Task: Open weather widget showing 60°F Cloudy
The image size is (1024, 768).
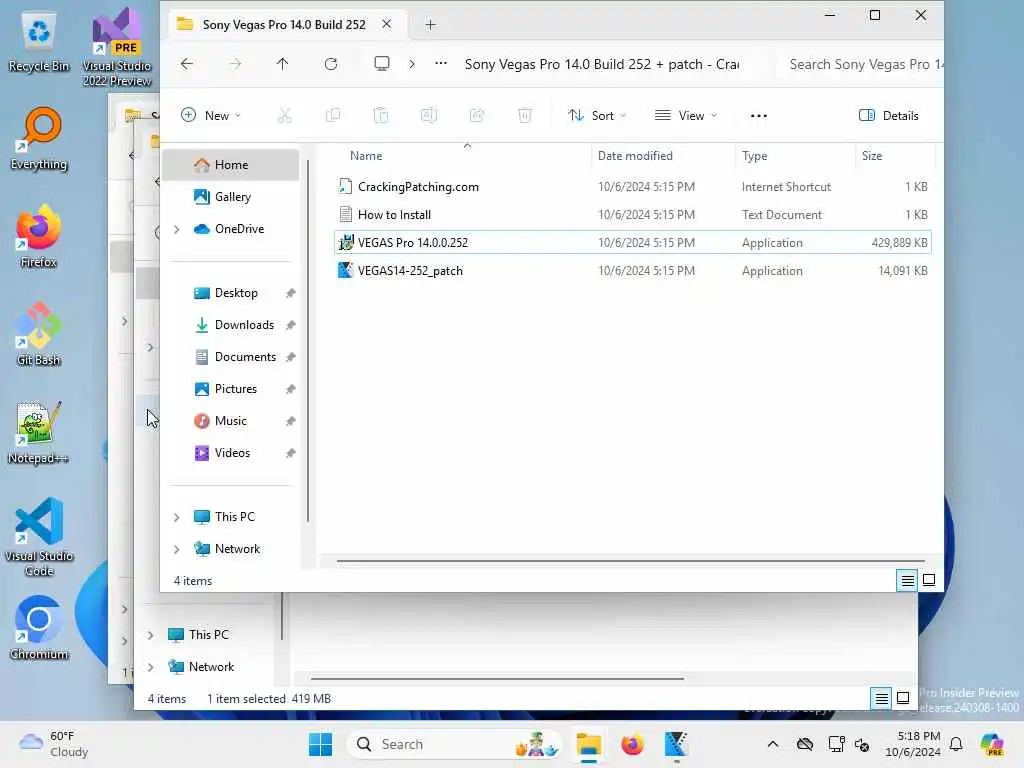Action: [54, 744]
